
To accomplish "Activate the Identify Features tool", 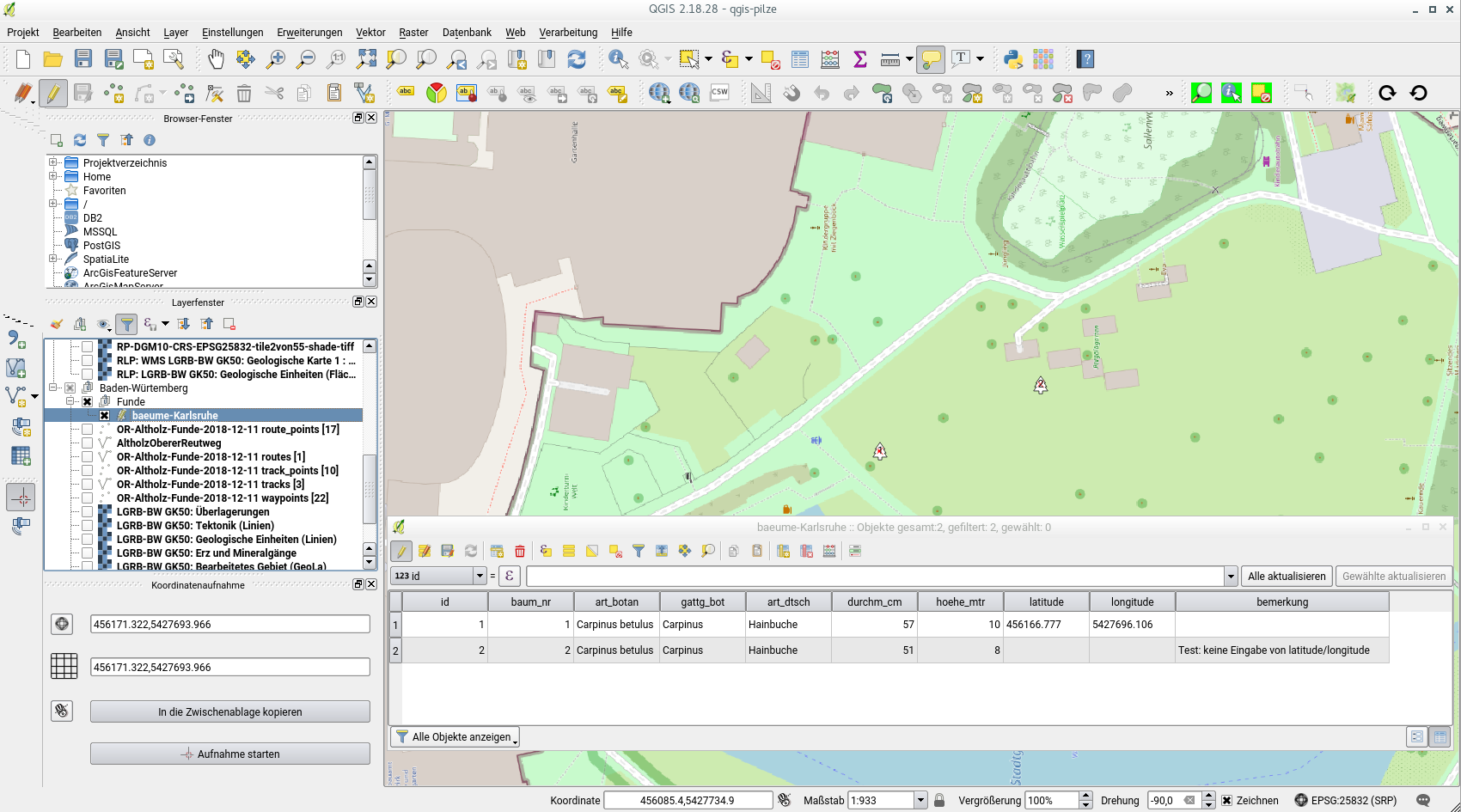I will [x=618, y=59].
